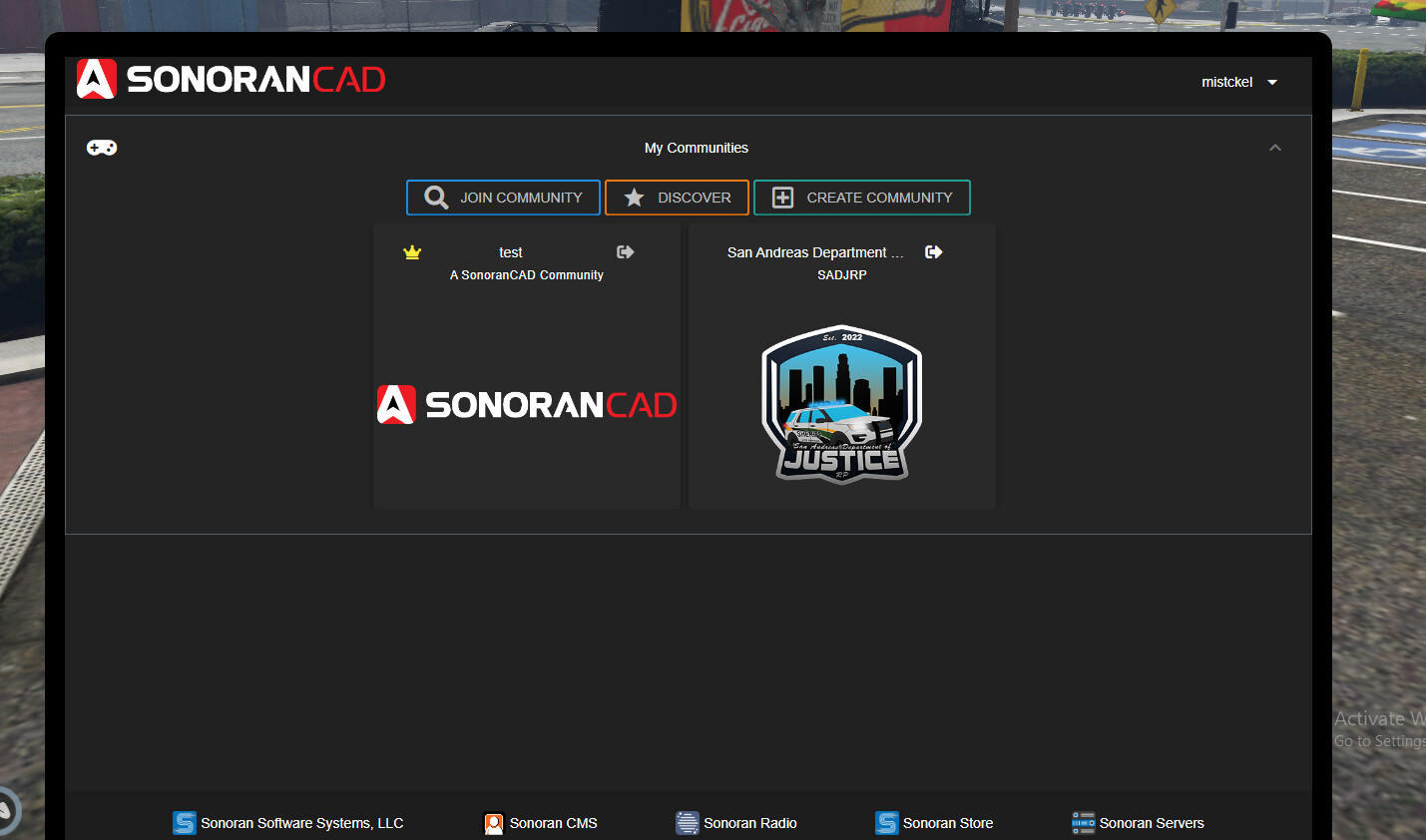Click the SADJRP subtitle text
Screen dimensions: 1426x840
tap(842, 275)
